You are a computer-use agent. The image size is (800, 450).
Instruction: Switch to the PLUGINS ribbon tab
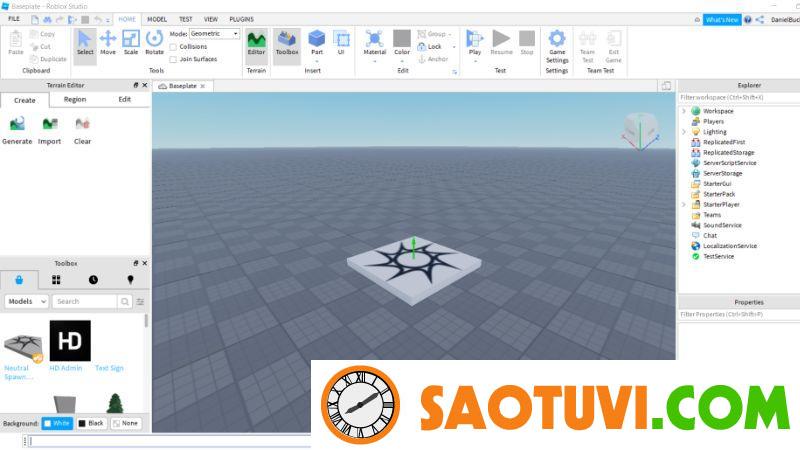241,19
